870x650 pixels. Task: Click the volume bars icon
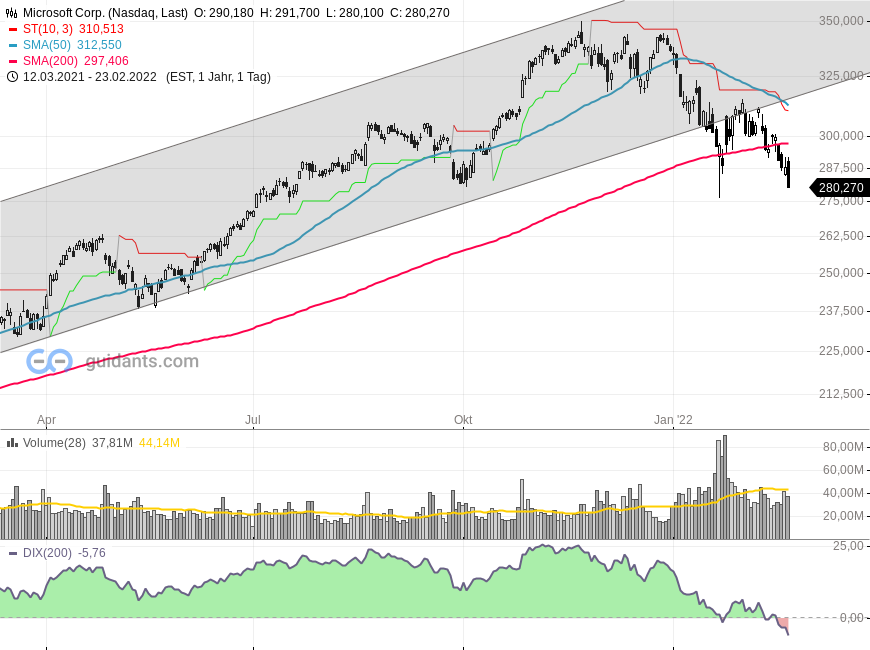click(12, 443)
